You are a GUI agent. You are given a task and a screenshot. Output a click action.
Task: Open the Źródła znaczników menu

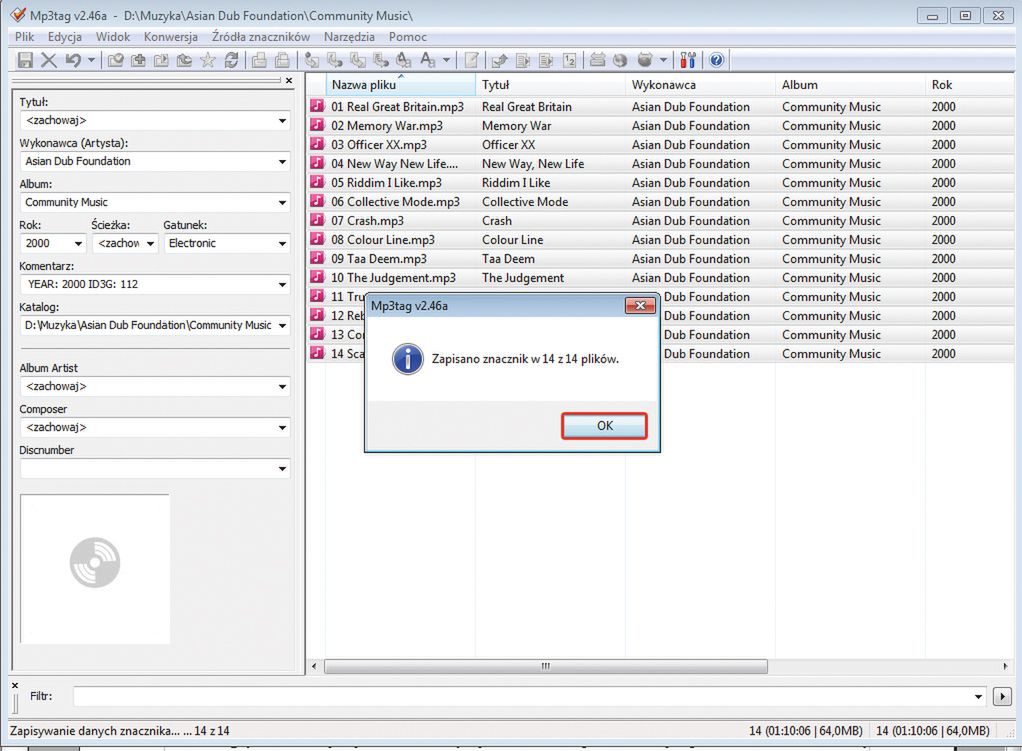coord(261,37)
